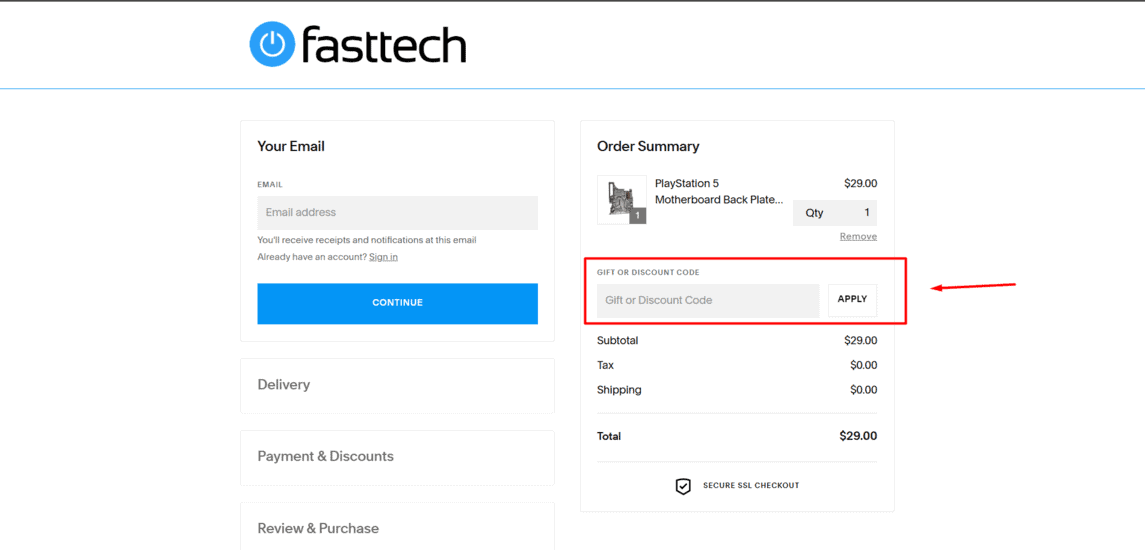Click the receipts and notifications helper text
The image size is (1145, 550).
click(x=367, y=240)
